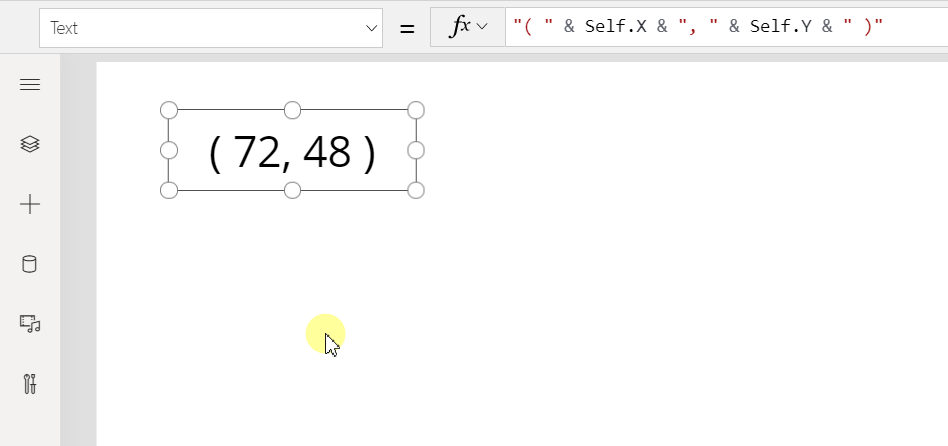Expand the Text property dropdown
Viewport: 948px width, 446px height.
click(372, 28)
